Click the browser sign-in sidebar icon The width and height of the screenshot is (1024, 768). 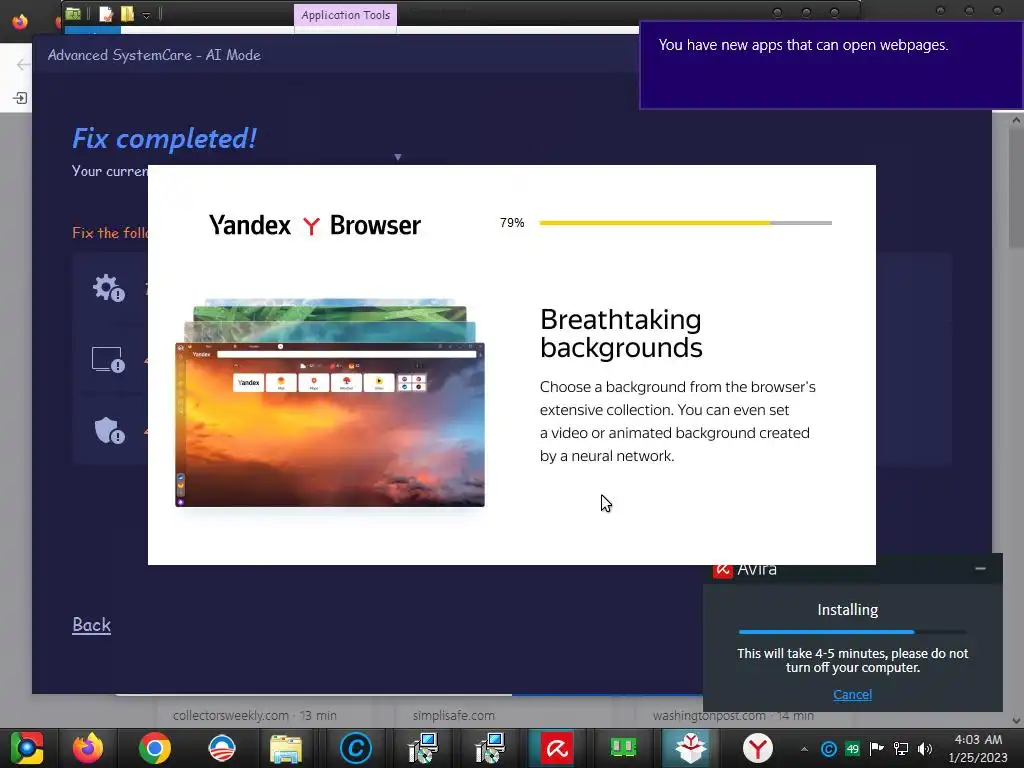pos(20,98)
